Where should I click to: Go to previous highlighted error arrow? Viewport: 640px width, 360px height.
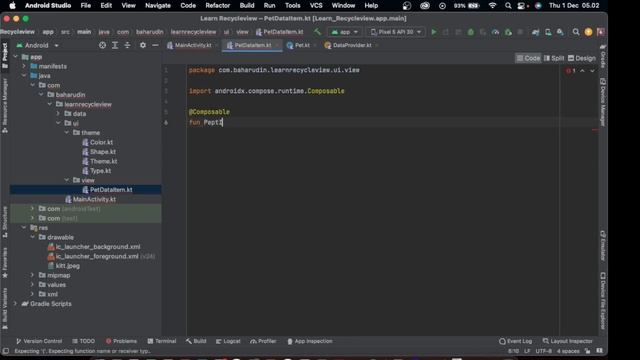[x=582, y=71]
